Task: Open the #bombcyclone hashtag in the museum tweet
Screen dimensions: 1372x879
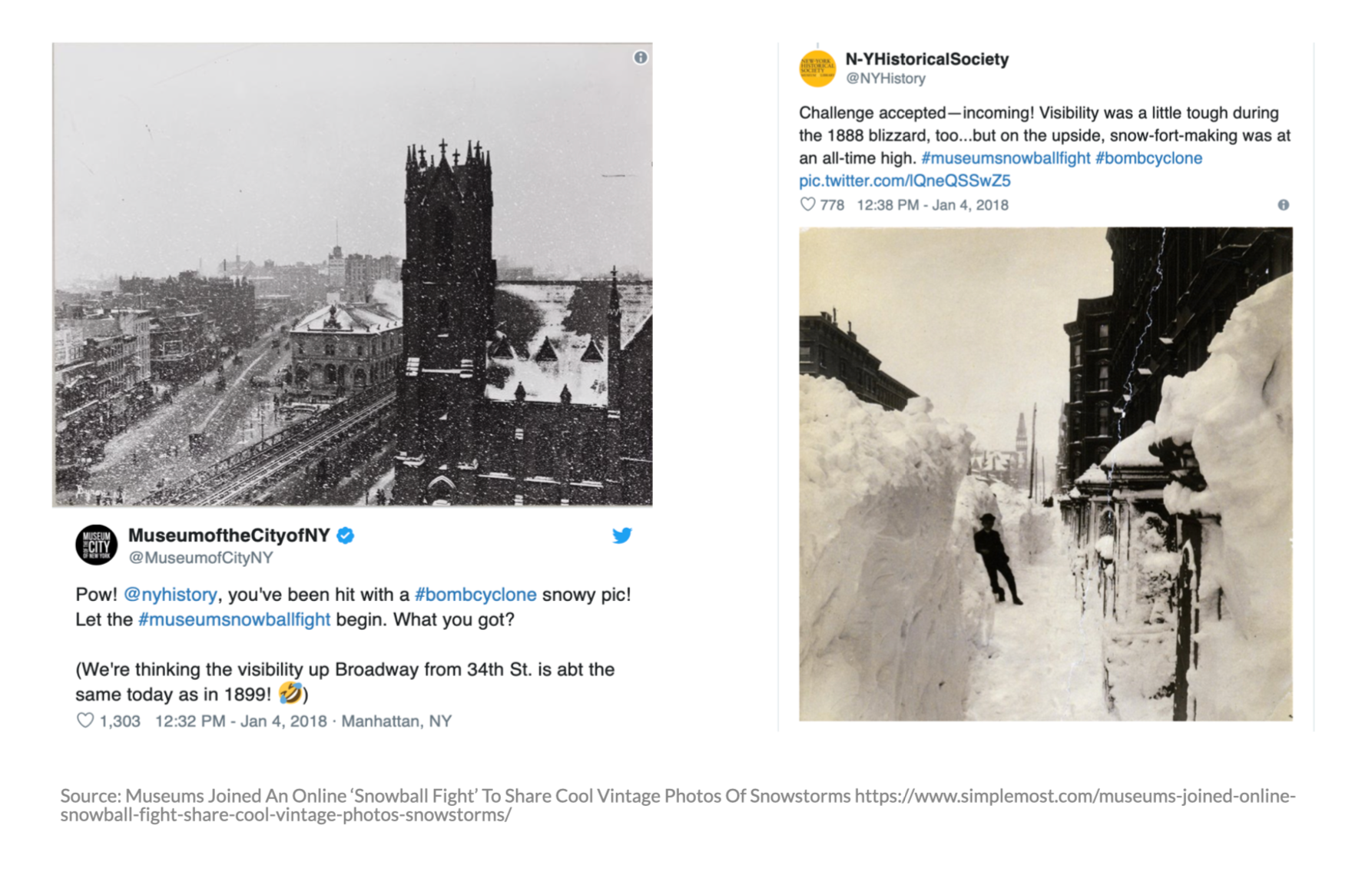Action: tap(476, 595)
